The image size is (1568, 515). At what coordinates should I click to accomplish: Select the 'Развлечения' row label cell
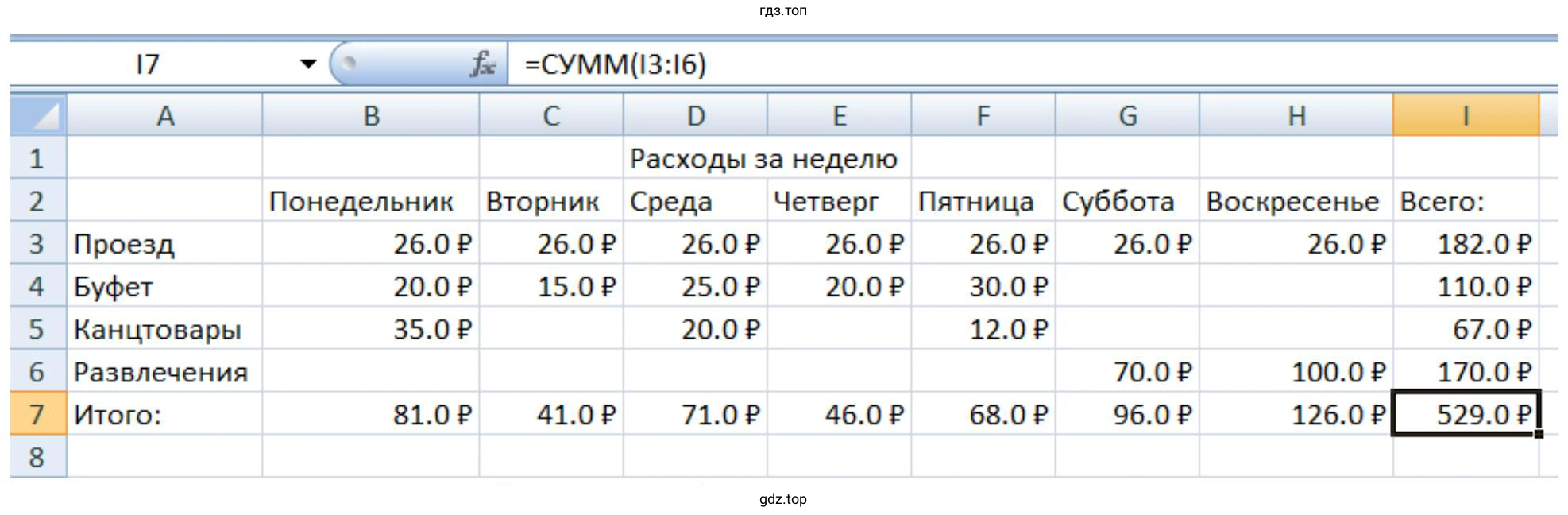(164, 371)
